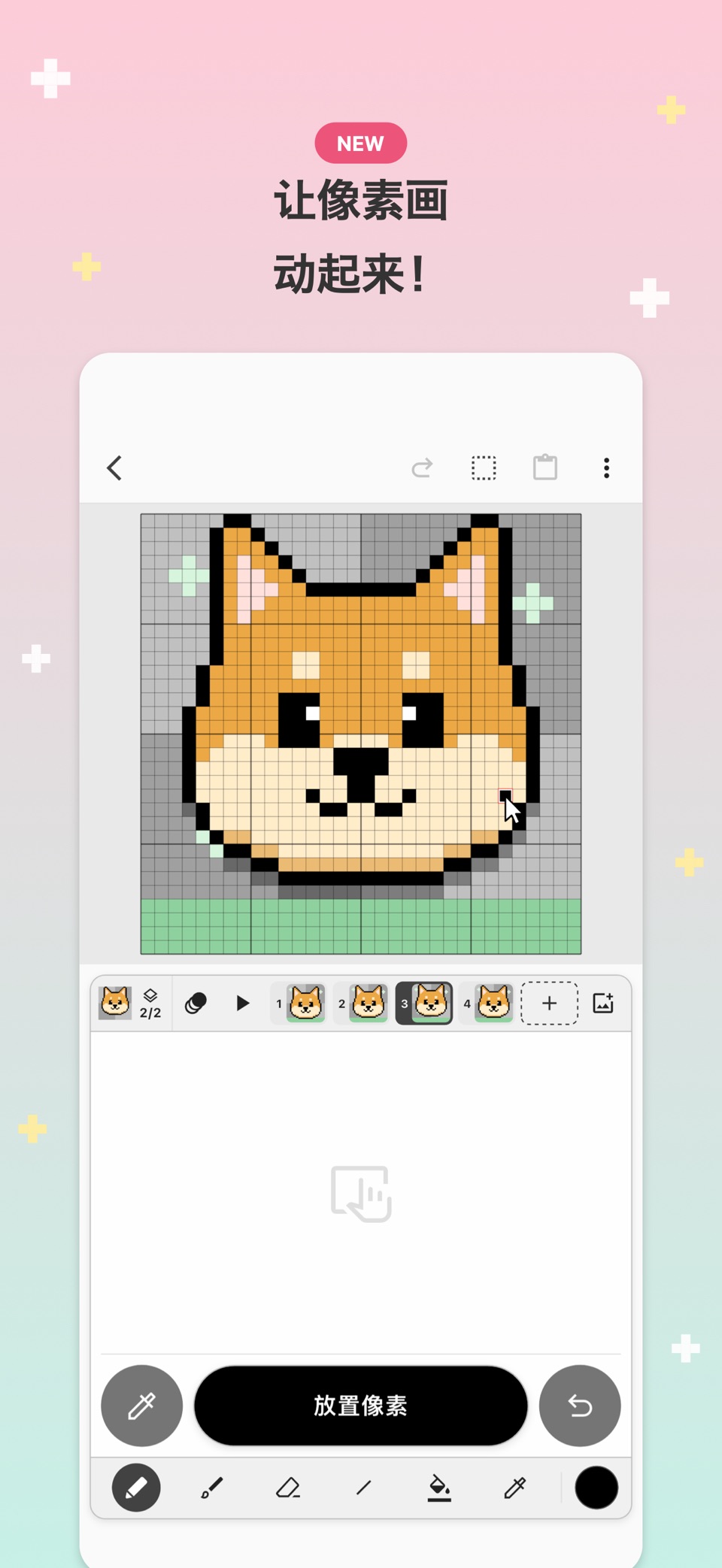Select frame 3 thumbnail

424,1003
